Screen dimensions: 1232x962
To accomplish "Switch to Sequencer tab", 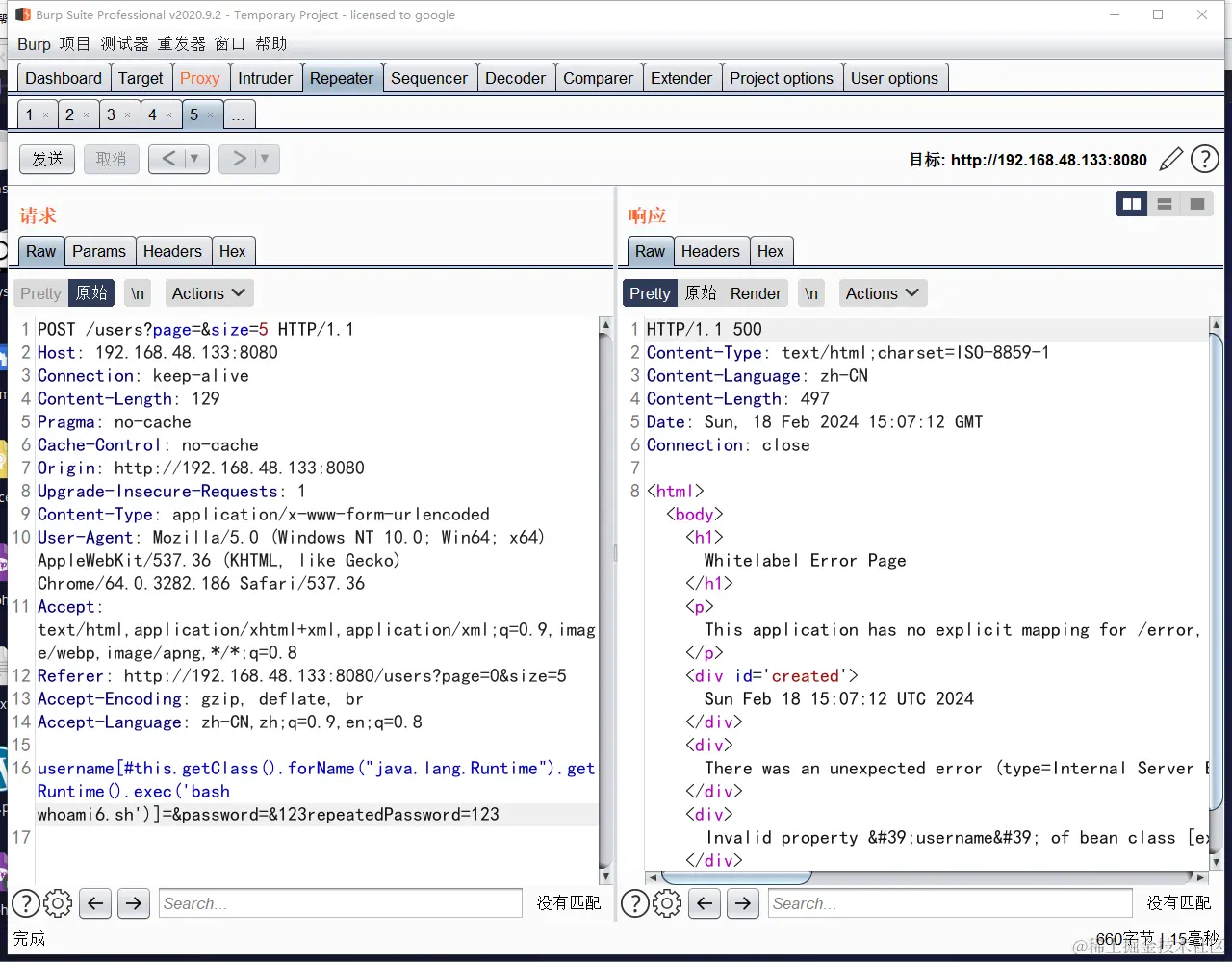I will (429, 78).
